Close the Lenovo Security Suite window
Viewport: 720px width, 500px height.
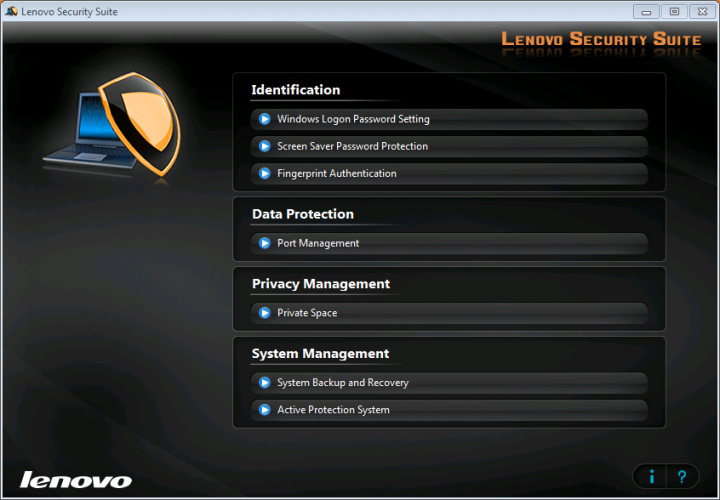[702, 12]
